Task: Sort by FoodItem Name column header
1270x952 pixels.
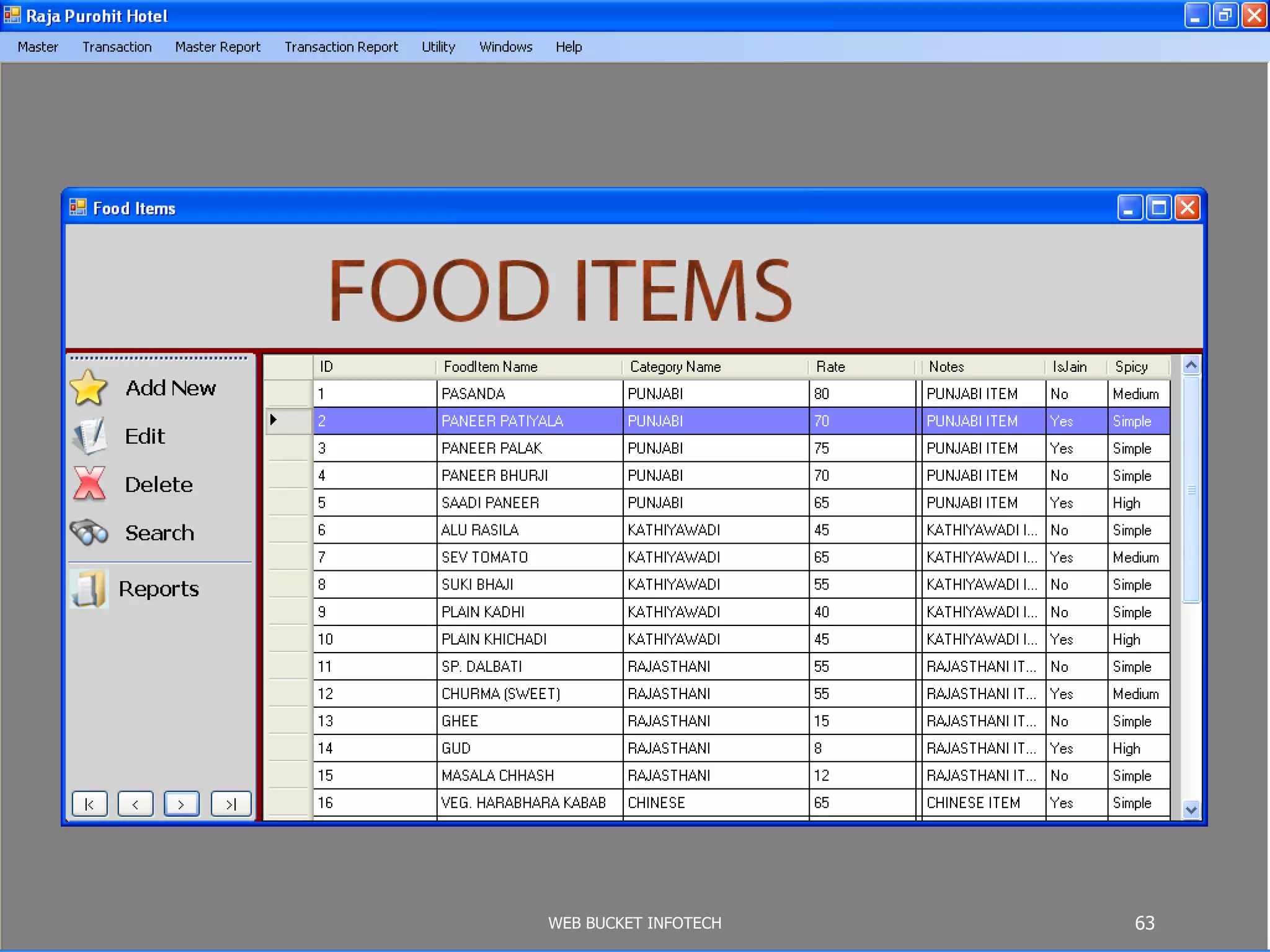Action: (529, 367)
